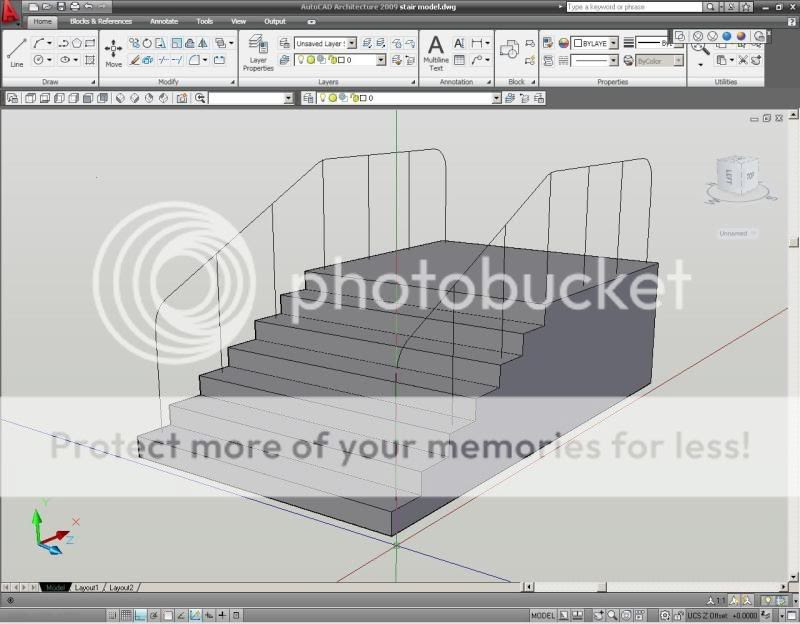800x624 pixels.
Task: Select the Move tool in Modify panel
Action: coord(113,54)
